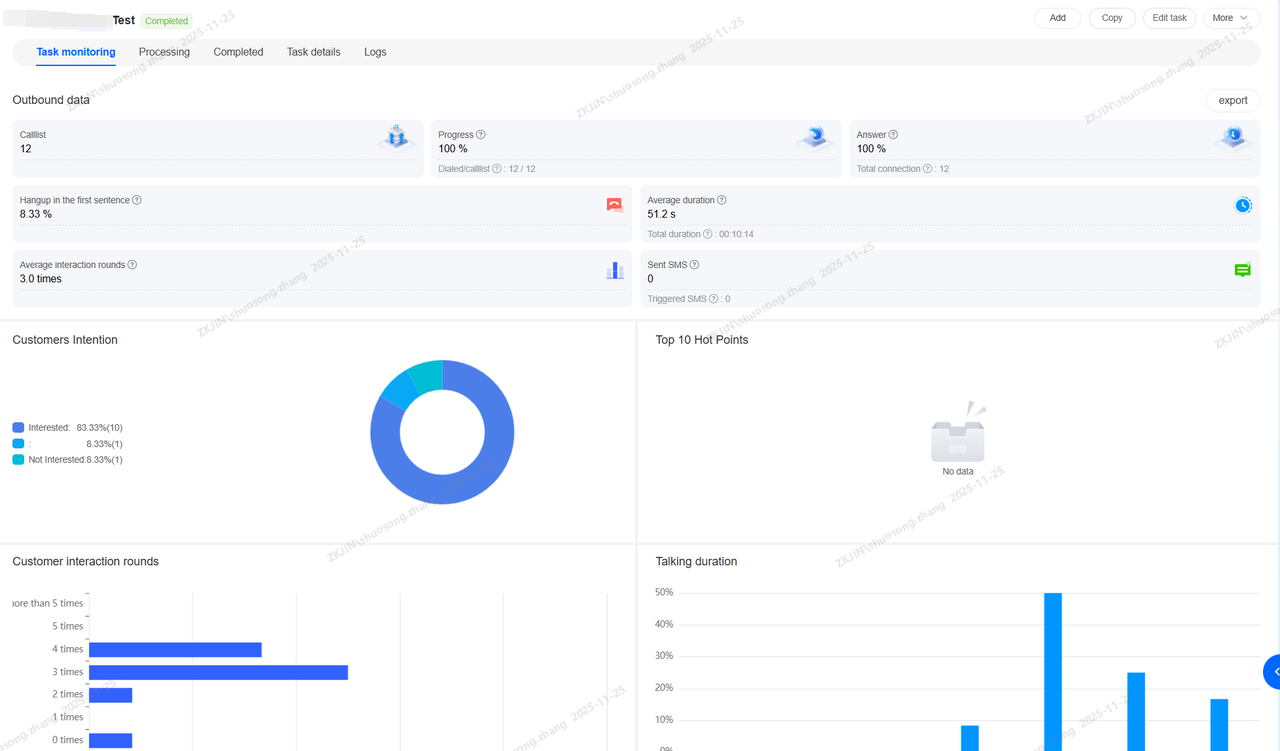
Task: Open the More dropdown menu
Action: pos(1230,18)
